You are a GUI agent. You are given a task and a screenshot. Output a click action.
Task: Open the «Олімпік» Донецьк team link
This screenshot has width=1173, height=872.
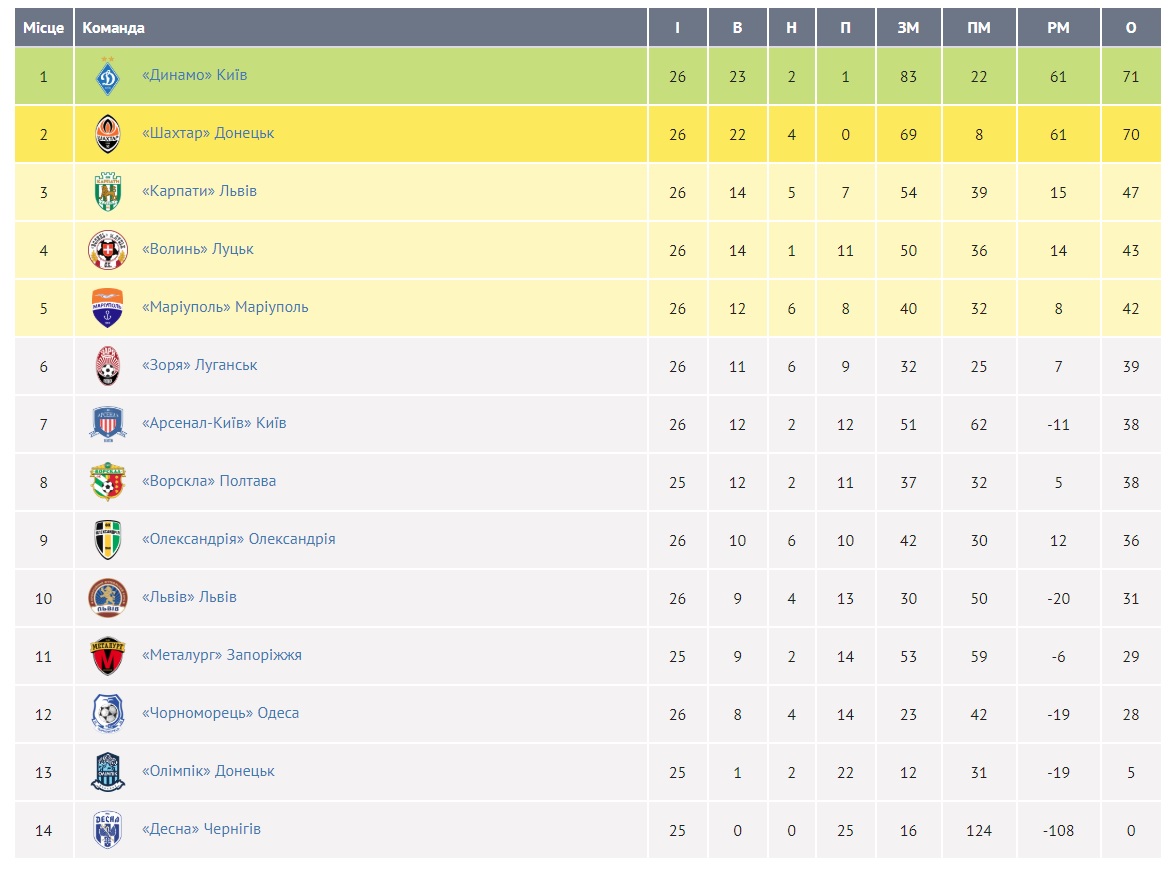click(208, 771)
